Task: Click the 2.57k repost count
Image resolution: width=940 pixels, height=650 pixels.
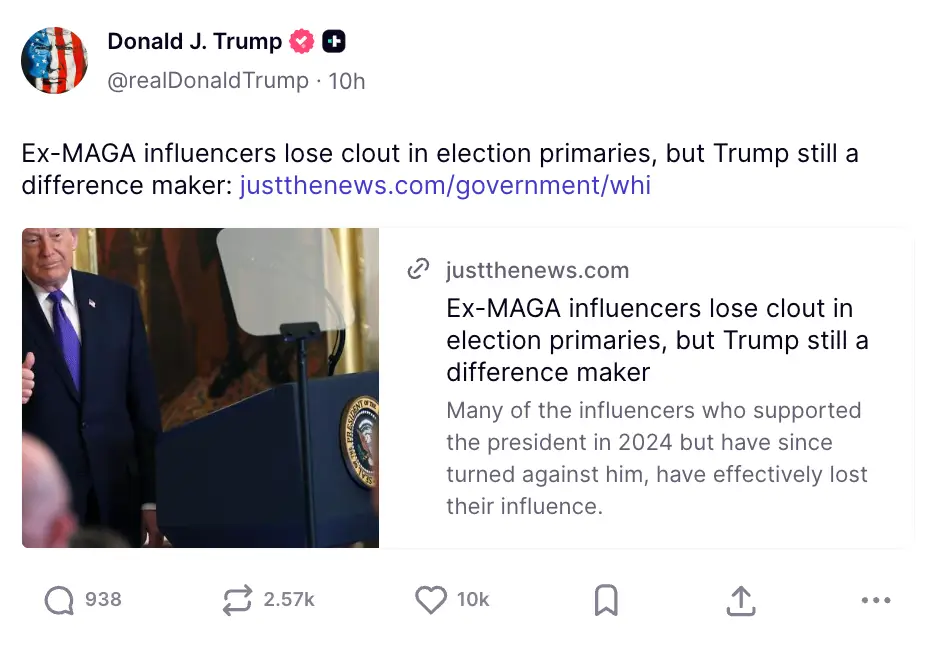Action: 288,600
